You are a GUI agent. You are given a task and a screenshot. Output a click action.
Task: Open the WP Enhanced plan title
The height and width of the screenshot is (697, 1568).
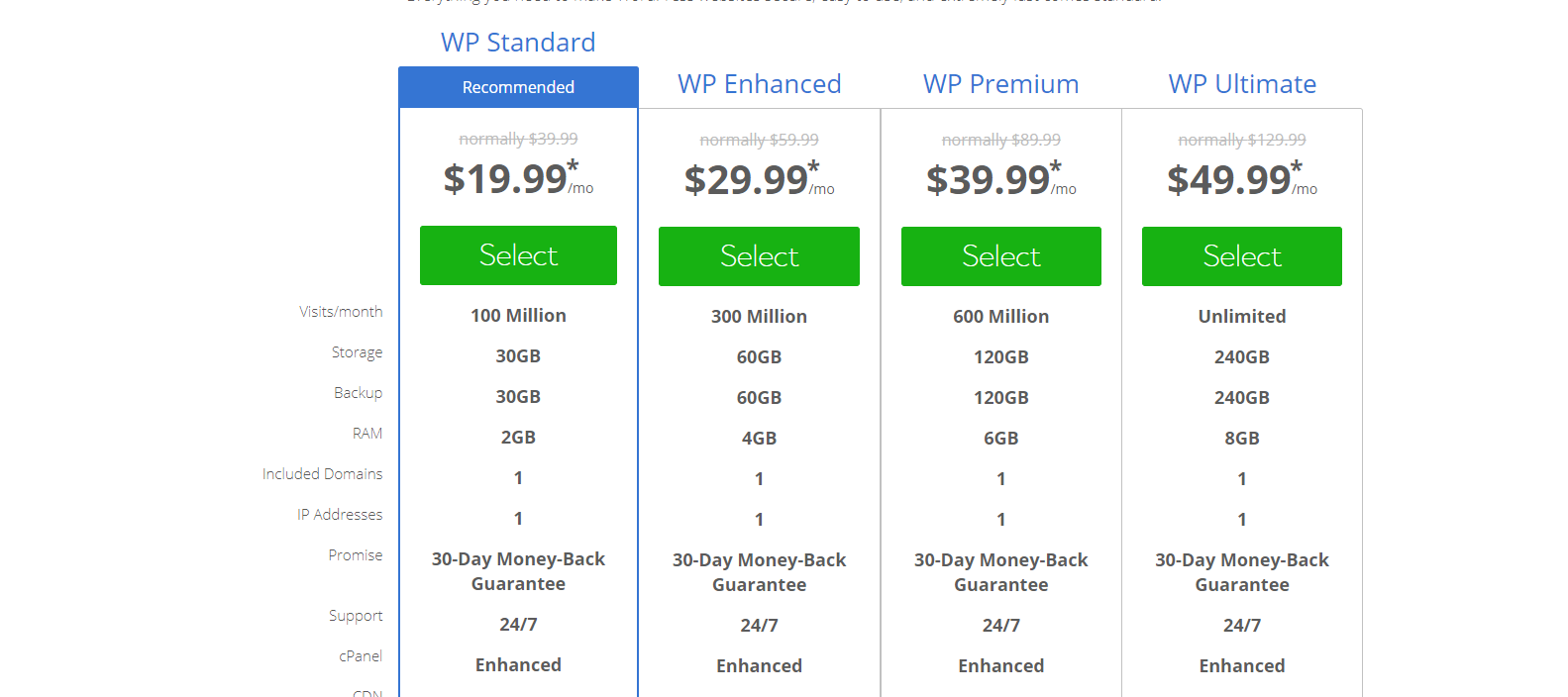[x=760, y=84]
